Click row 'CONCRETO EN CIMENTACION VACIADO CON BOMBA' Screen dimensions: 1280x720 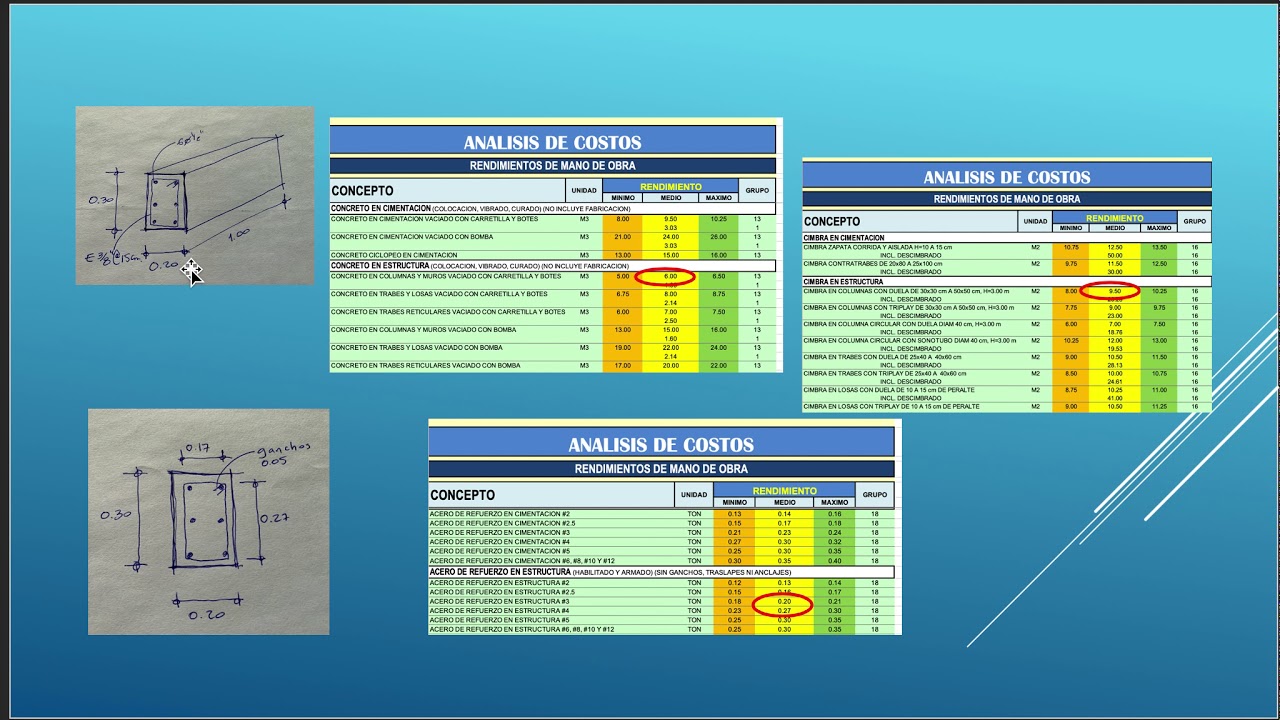click(x=553, y=237)
